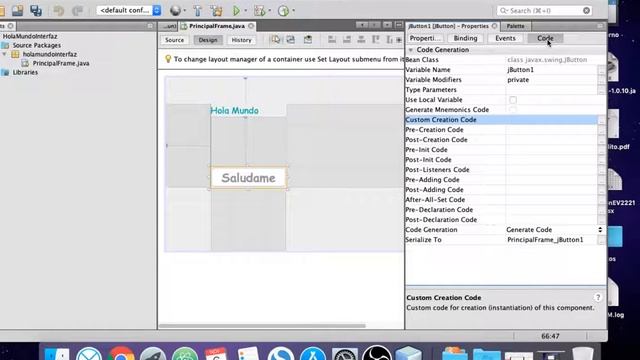
Task: Show the Binding category in properties
Action: point(465,38)
